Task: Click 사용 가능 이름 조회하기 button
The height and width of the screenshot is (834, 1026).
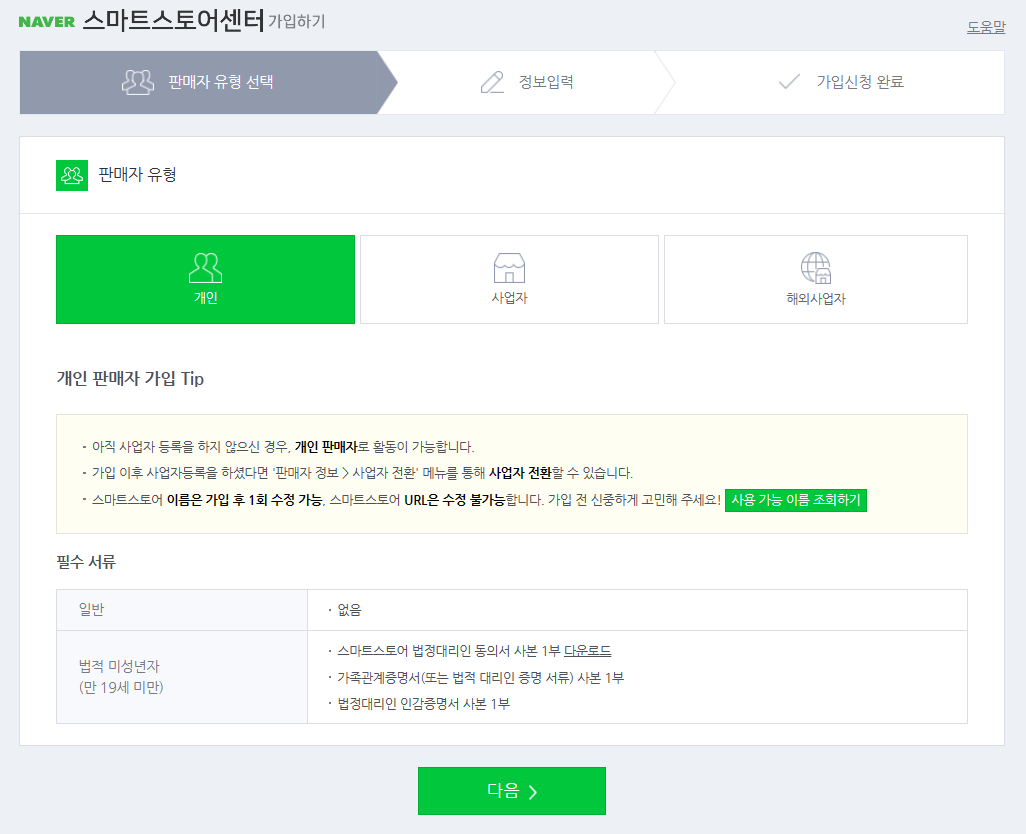Action: coord(796,500)
